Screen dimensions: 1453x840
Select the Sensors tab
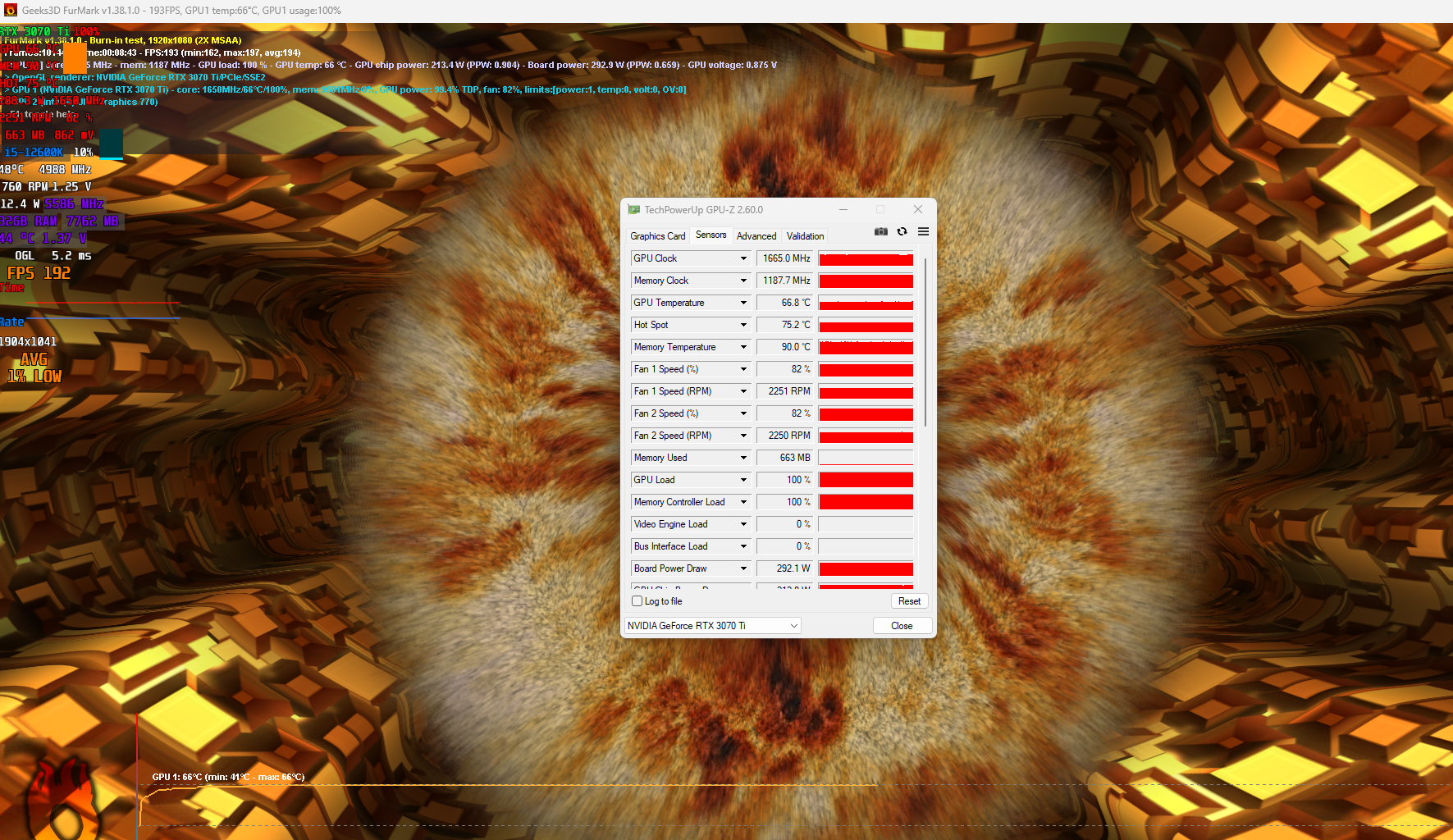pyautogui.click(x=711, y=235)
